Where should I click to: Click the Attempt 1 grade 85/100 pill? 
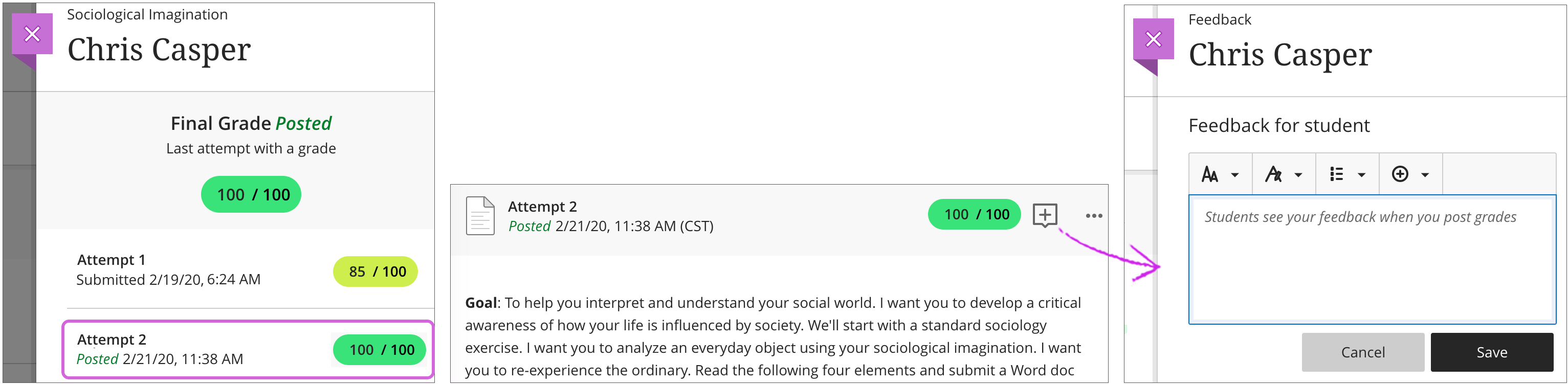[376, 272]
